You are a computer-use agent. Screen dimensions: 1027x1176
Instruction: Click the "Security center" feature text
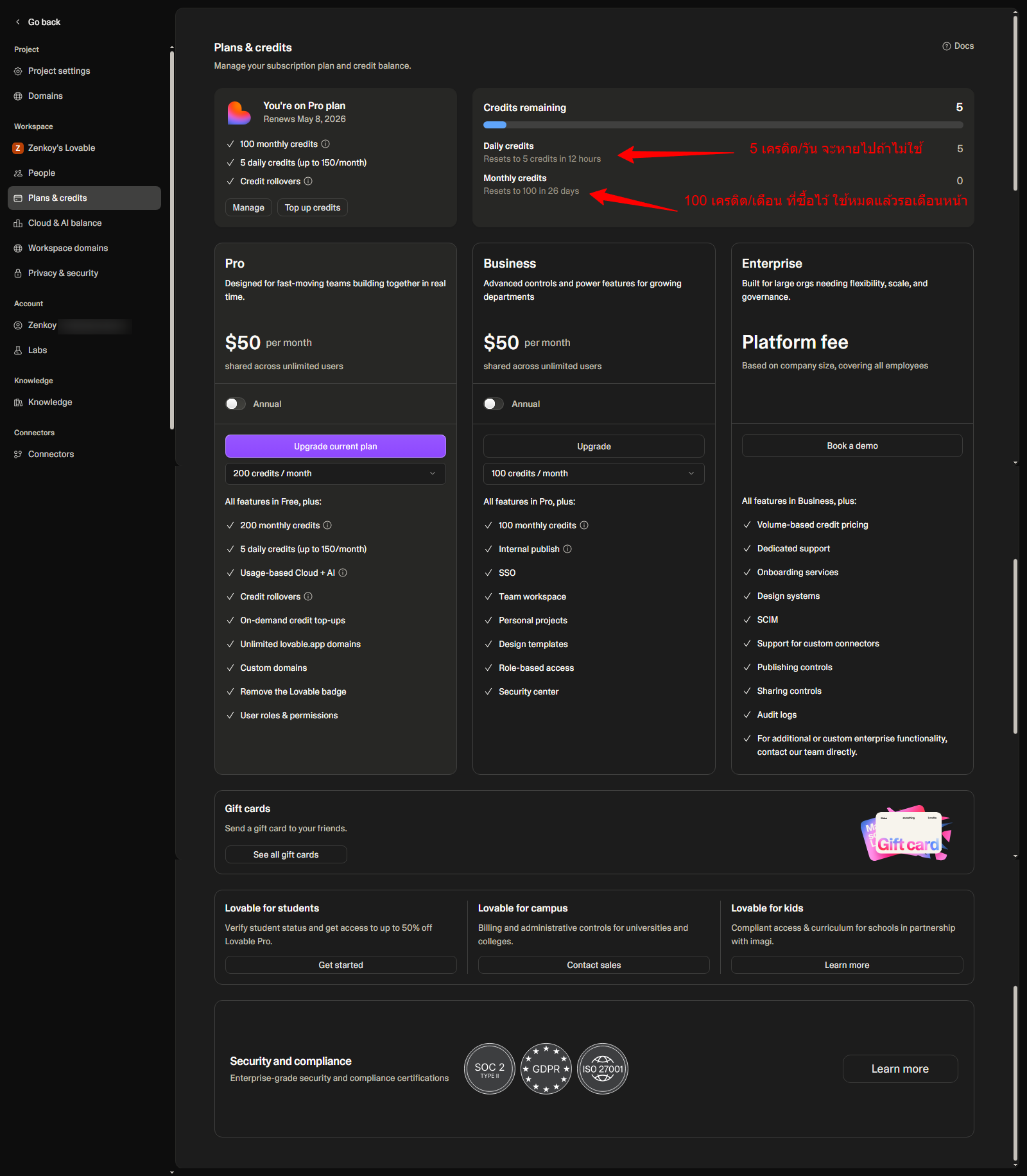pyautogui.click(x=529, y=692)
